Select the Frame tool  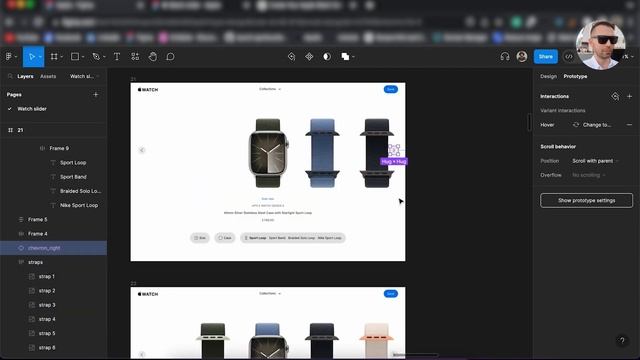pos(54,57)
